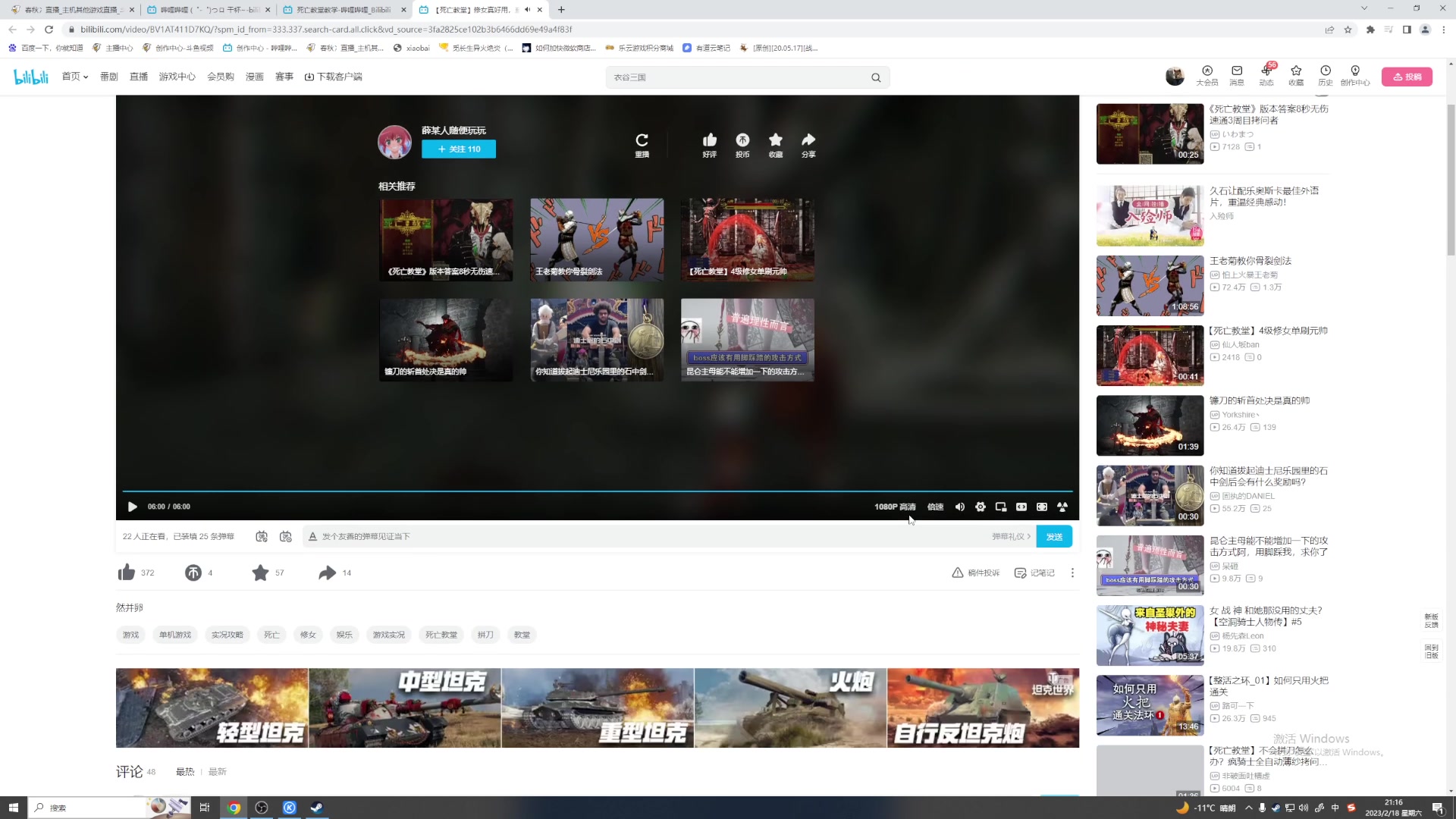Click the radiation-shaped icon in player controls
The image size is (1456, 819).
(x=1062, y=507)
